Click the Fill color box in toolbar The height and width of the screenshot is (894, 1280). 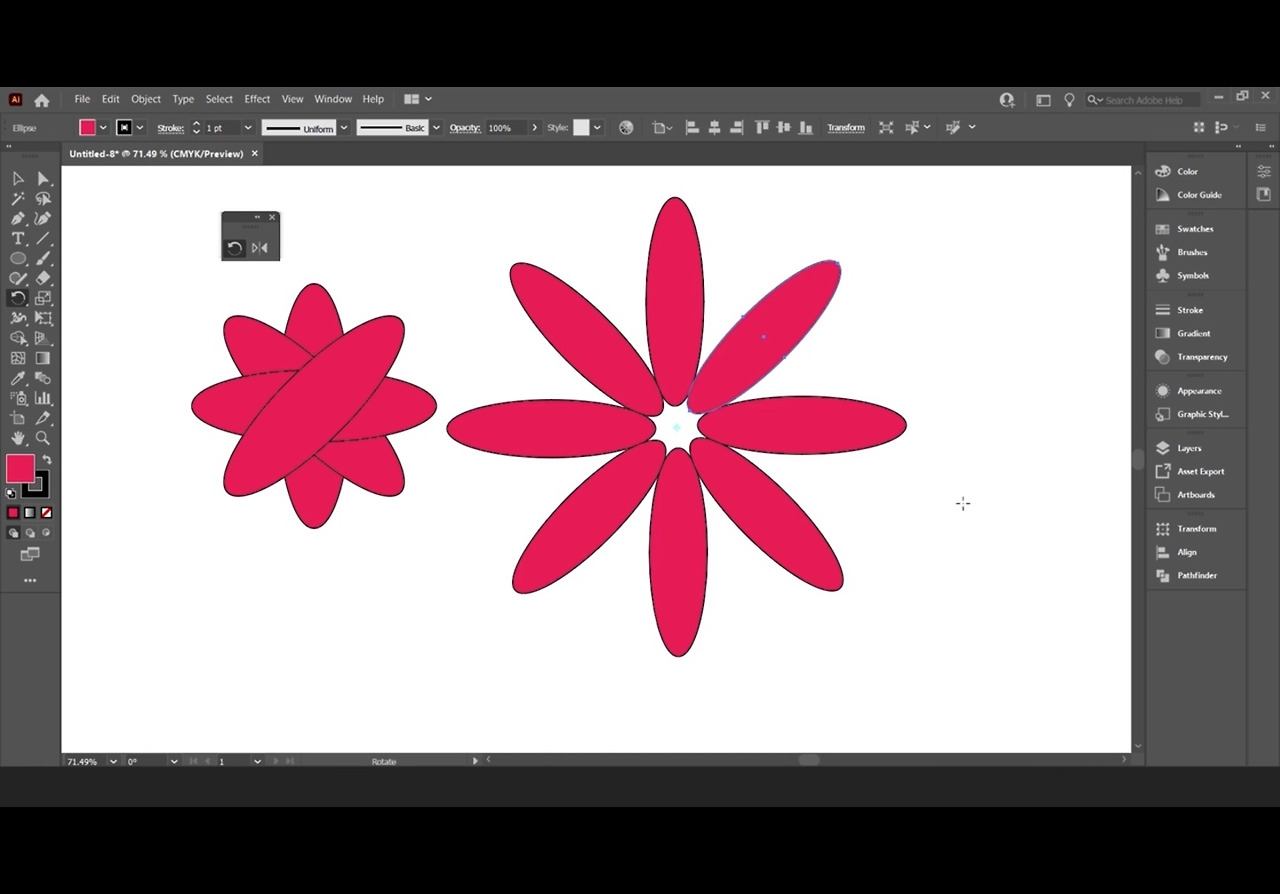pyautogui.click(x=20, y=468)
